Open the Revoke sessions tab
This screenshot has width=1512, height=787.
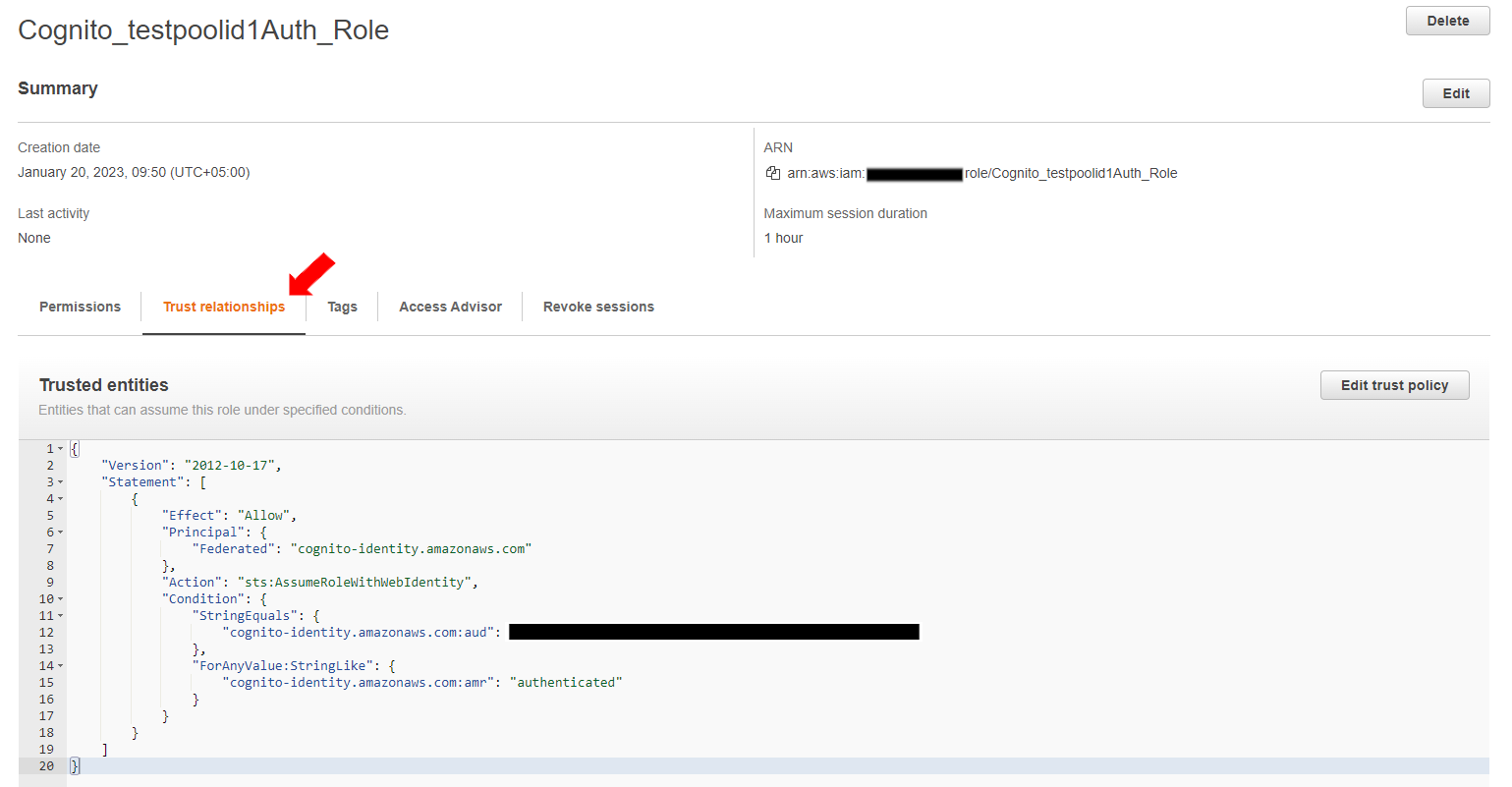tap(598, 307)
